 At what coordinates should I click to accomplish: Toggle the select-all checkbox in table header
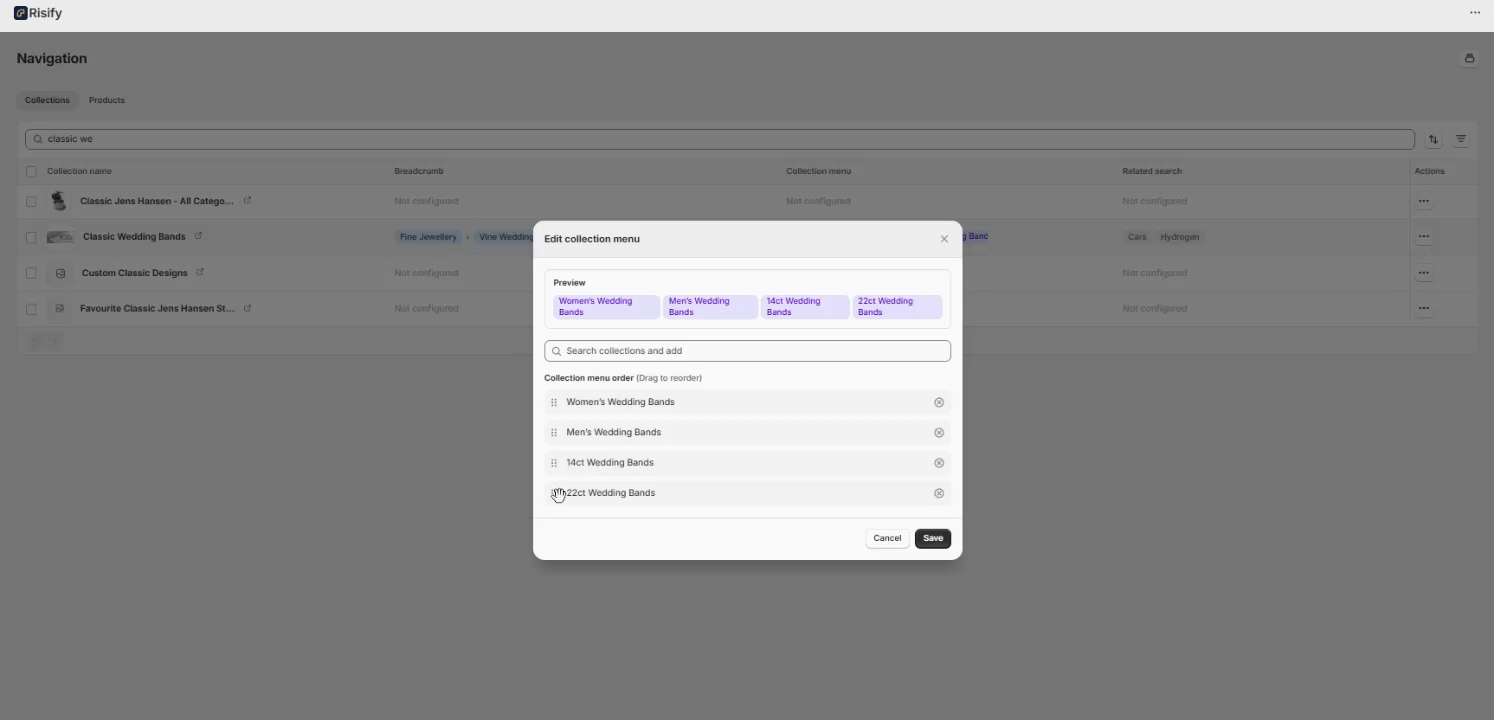point(31,171)
